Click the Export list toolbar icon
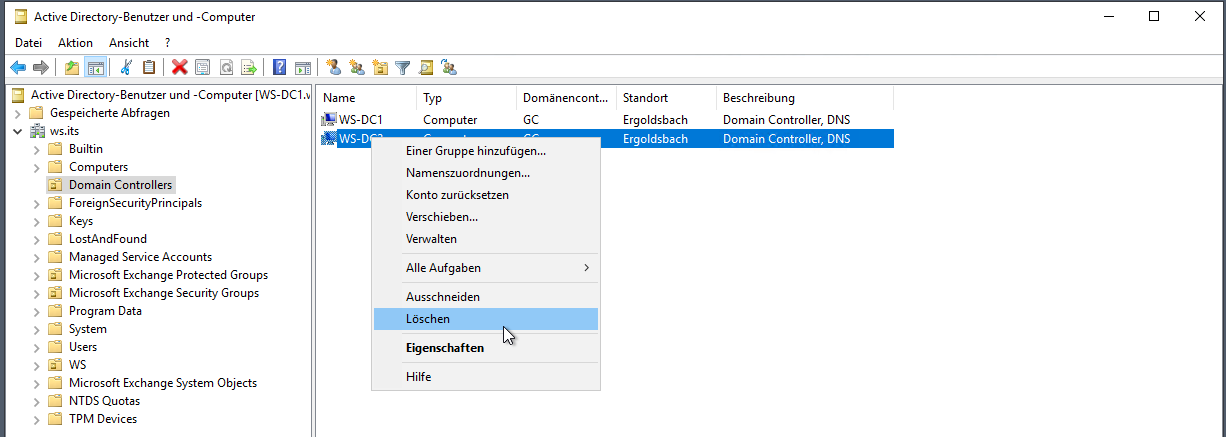This screenshot has width=1226, height=437. (x=249, y=67)
